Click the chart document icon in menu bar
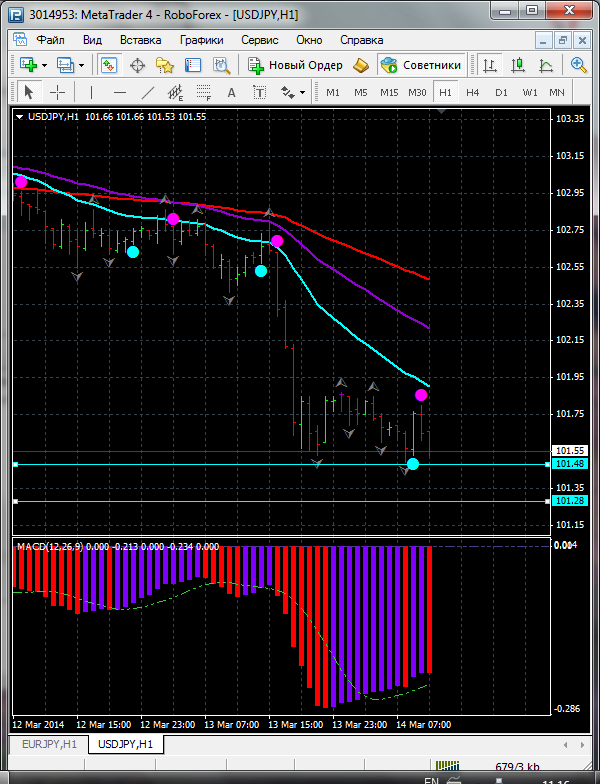Image resolution: width=600 pixels, height=784 pixels. [20, 40]
